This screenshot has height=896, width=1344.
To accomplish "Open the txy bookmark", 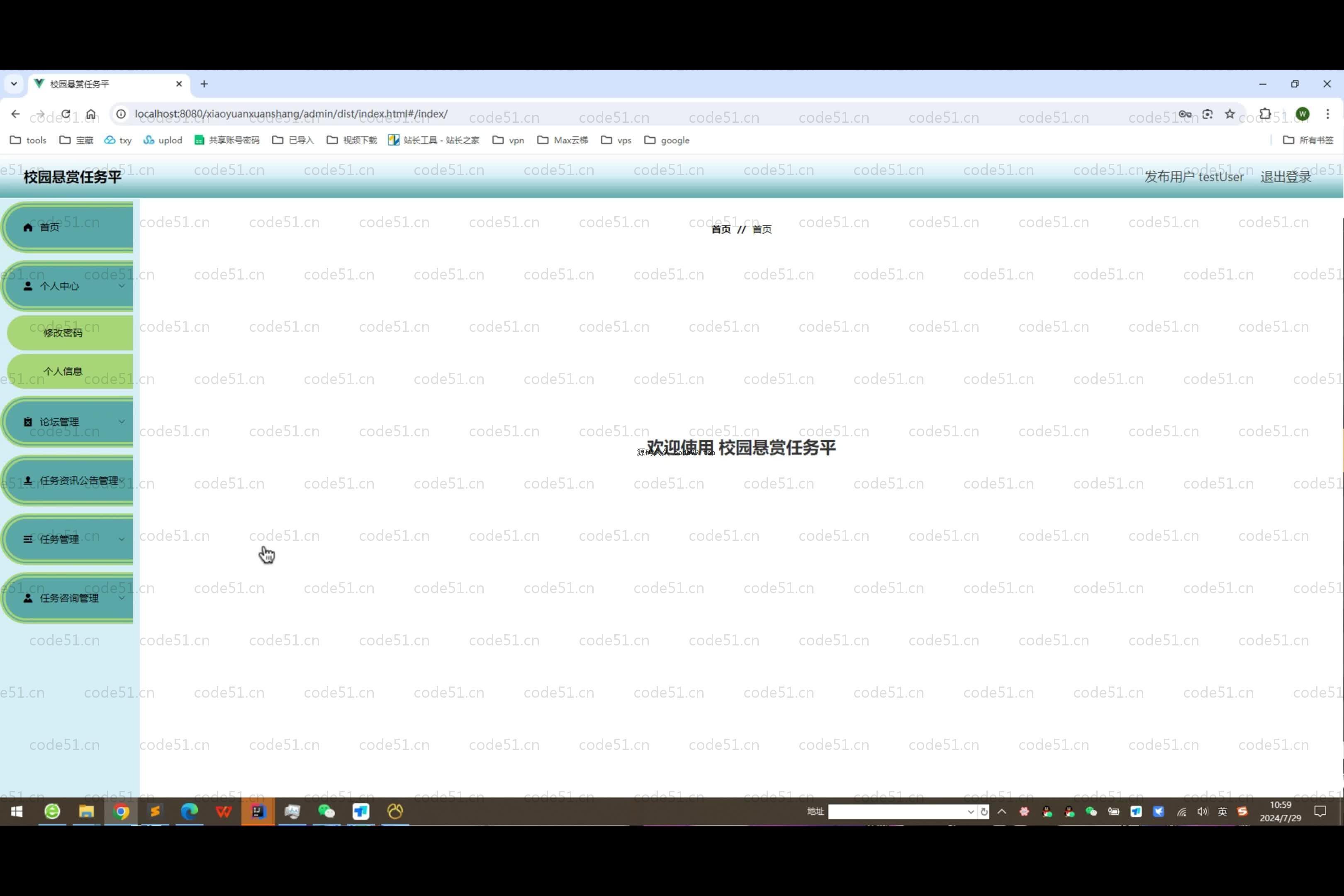I will [118, 140].
